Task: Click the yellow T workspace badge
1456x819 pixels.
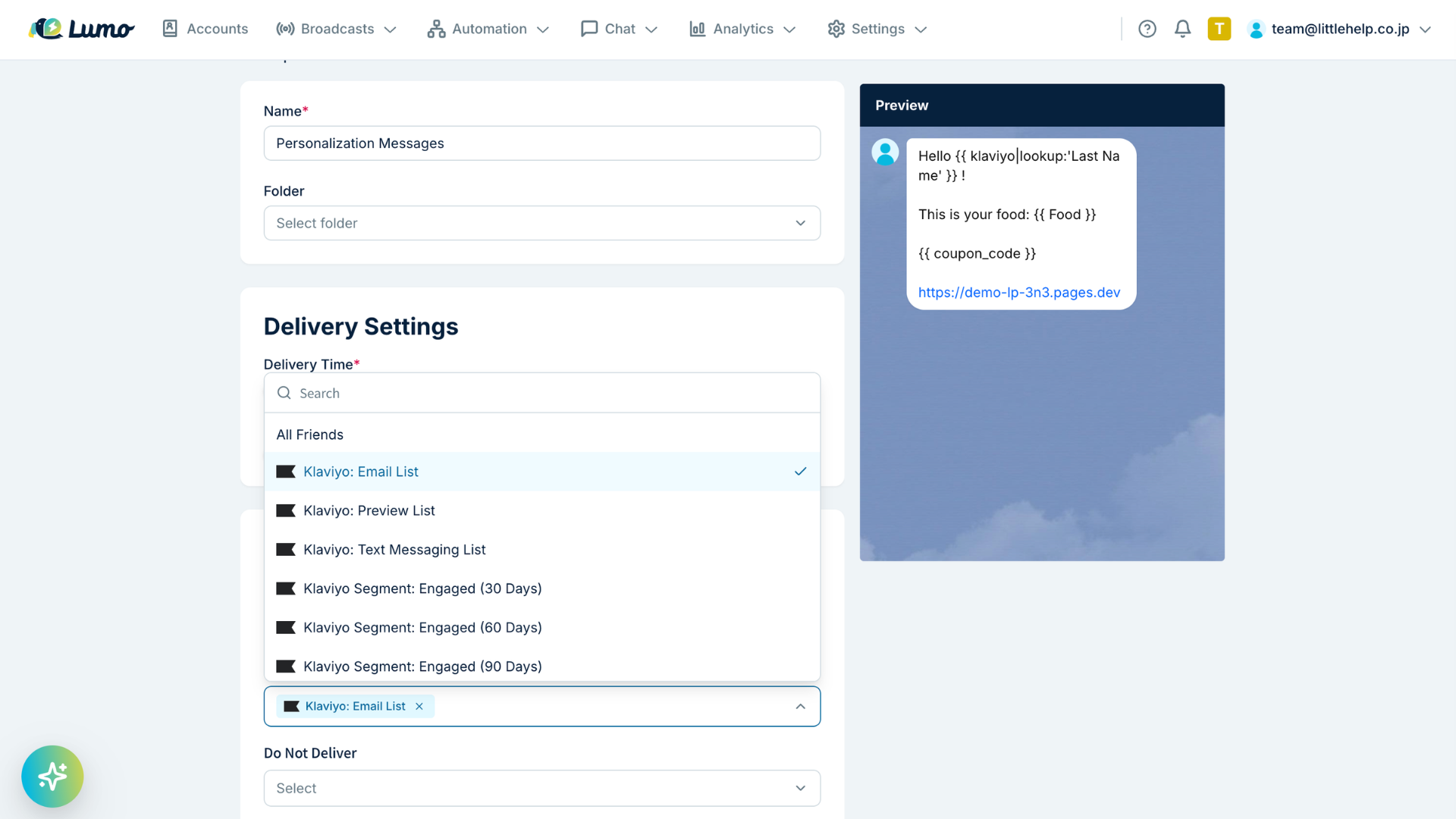Action: point(1219,29)
